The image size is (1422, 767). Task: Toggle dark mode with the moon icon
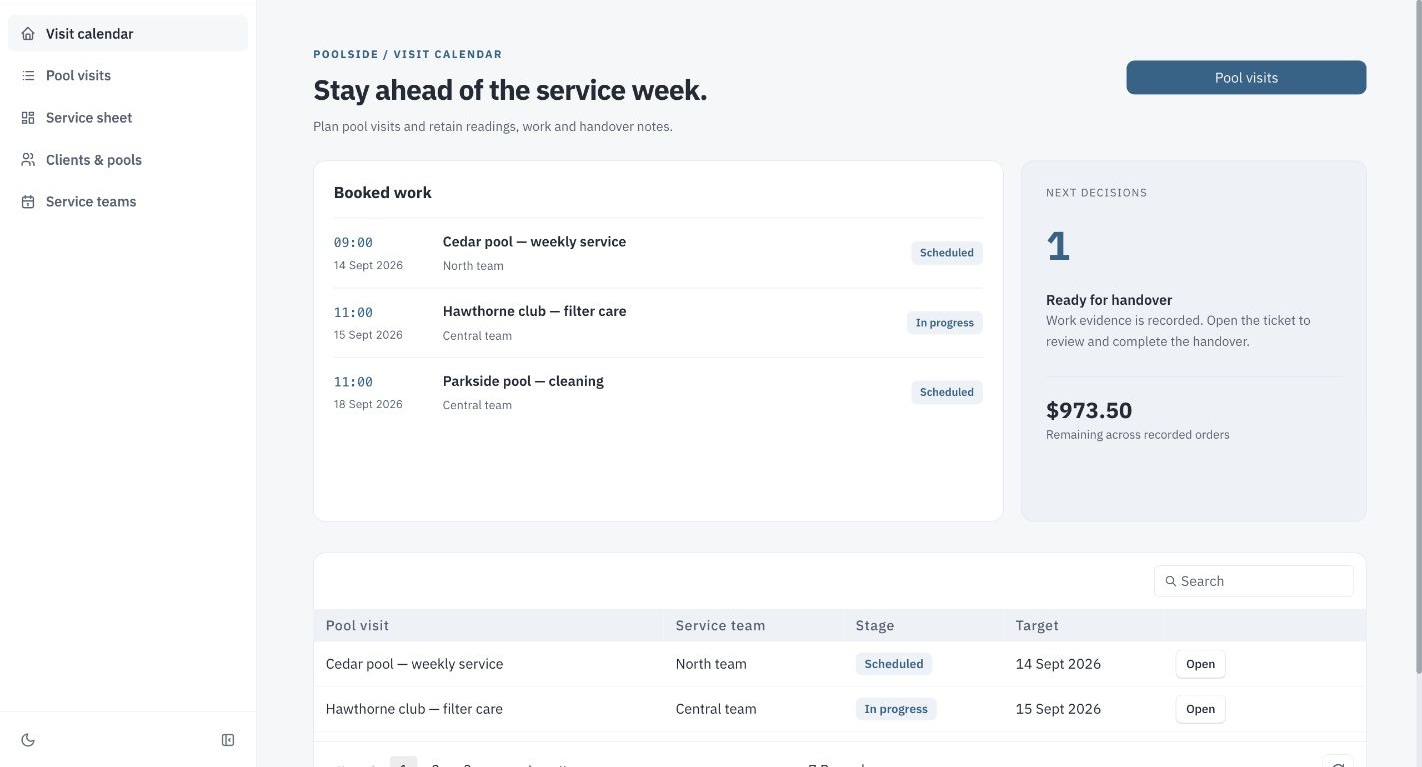coord(28,740)
